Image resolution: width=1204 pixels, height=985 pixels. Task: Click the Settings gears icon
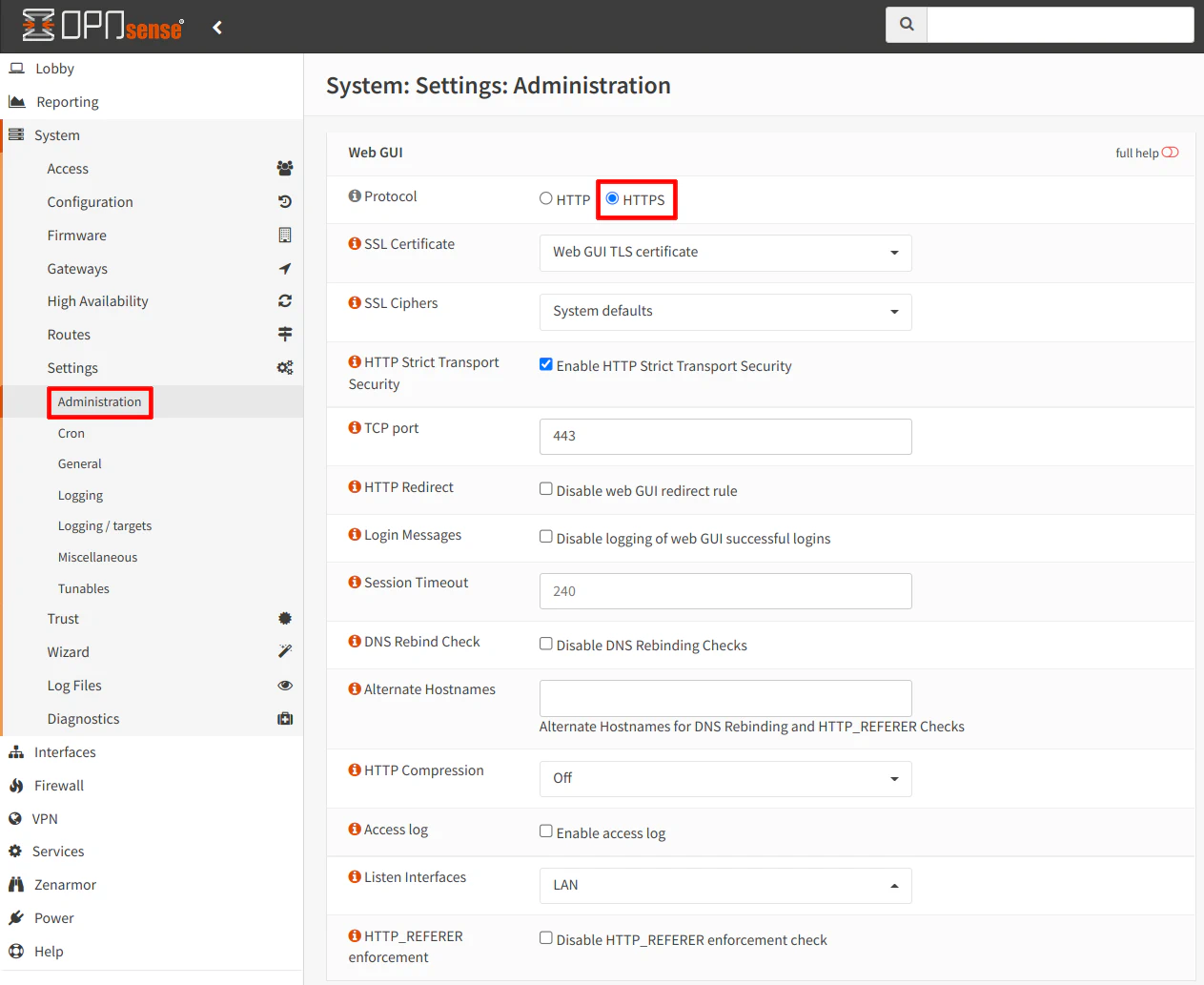[285, 368]
